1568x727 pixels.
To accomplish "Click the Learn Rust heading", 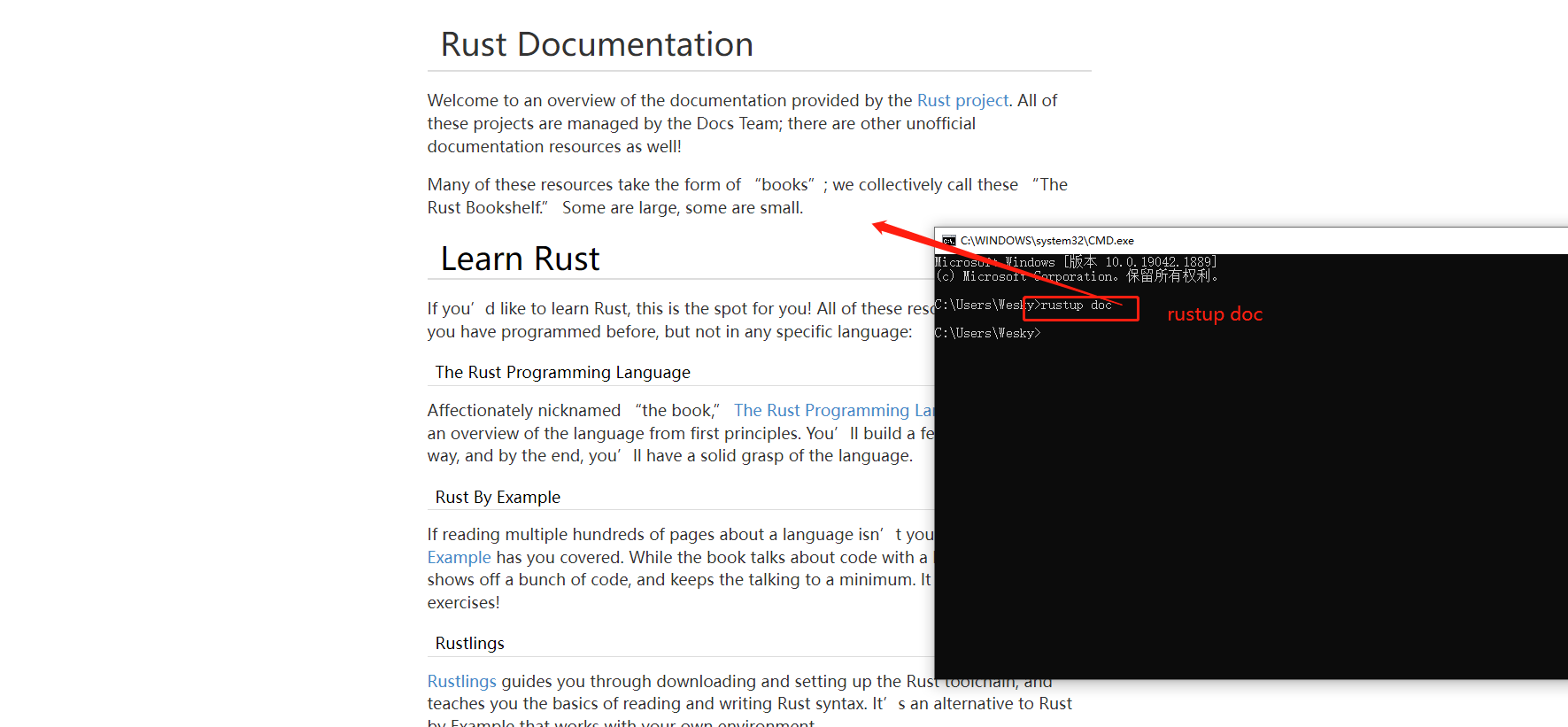I will click(x=520, y=259).
